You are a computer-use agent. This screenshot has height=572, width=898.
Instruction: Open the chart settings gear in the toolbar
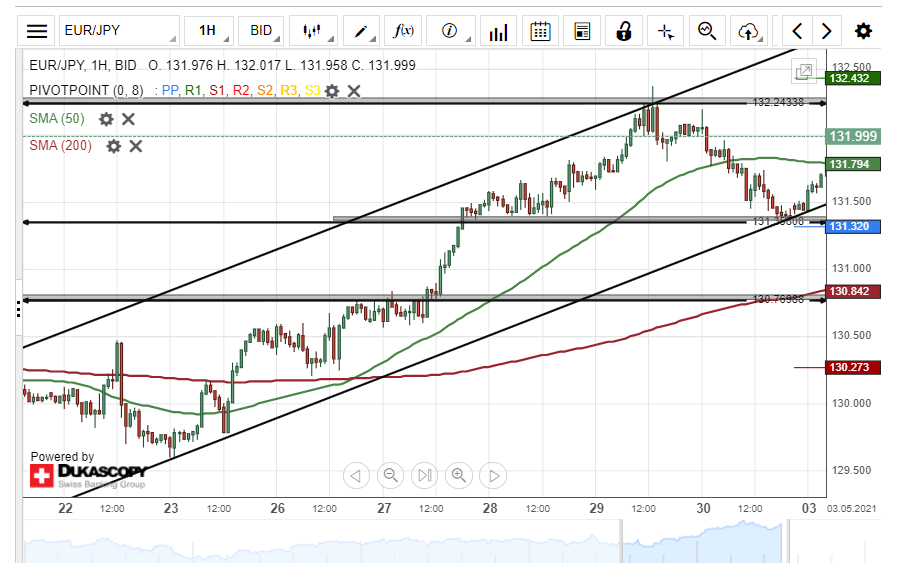(x=863, y=31)
